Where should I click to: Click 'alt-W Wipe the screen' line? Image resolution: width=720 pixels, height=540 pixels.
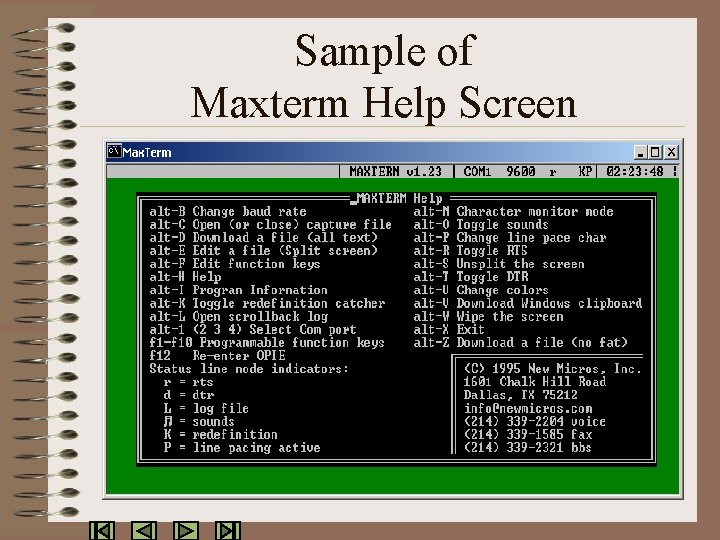point(488,316)
